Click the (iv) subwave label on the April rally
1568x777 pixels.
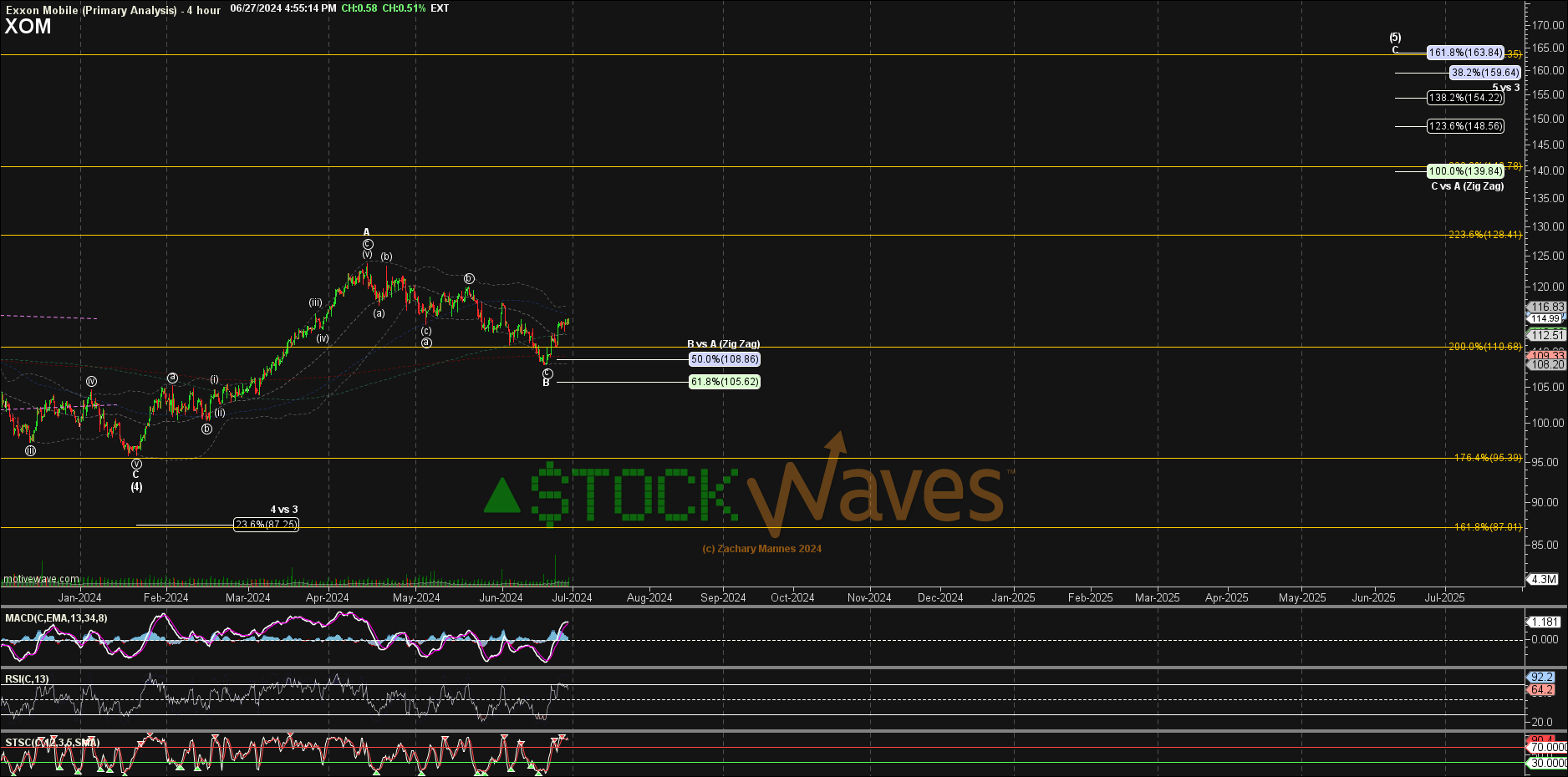point(323,338)
